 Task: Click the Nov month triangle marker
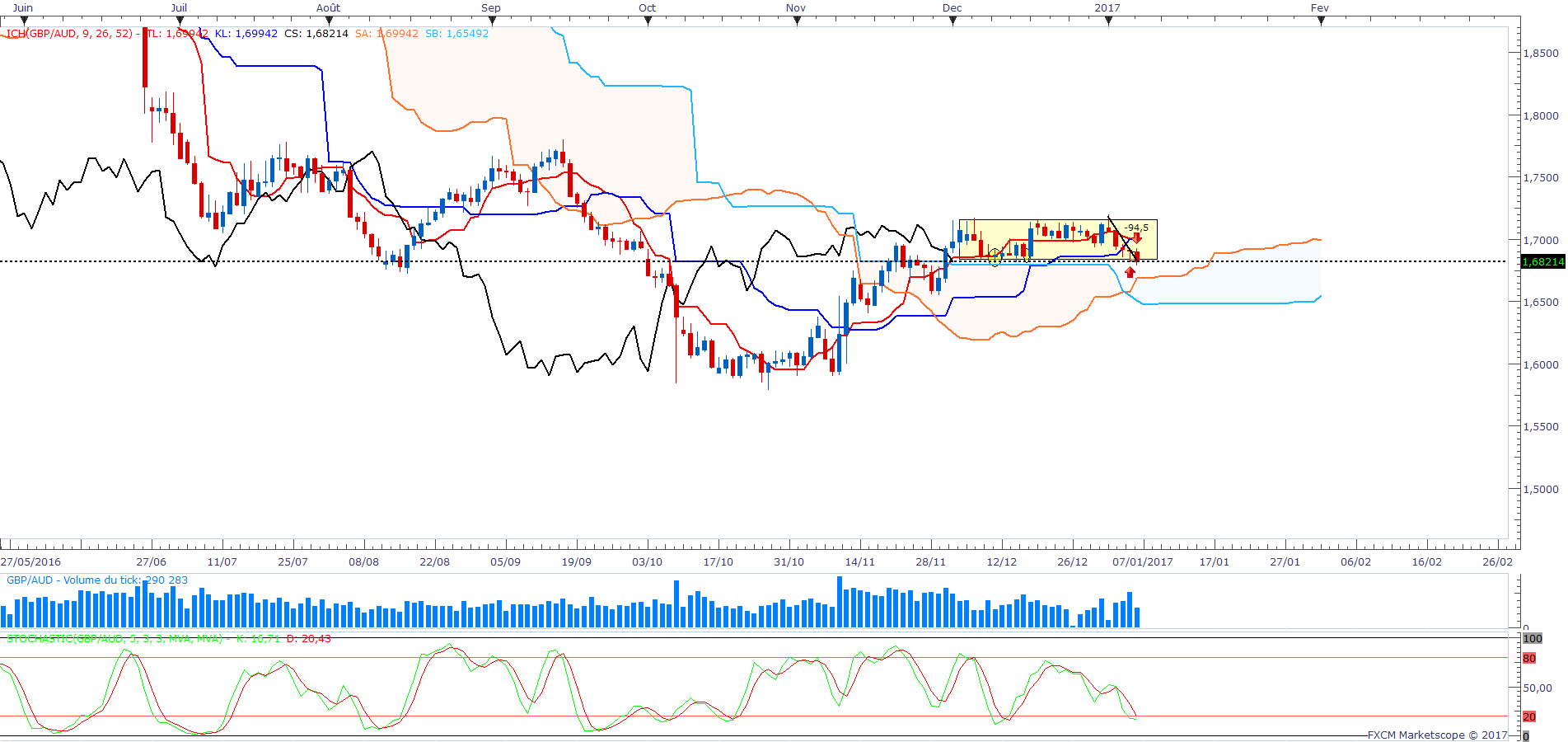(x=797, y=21)
